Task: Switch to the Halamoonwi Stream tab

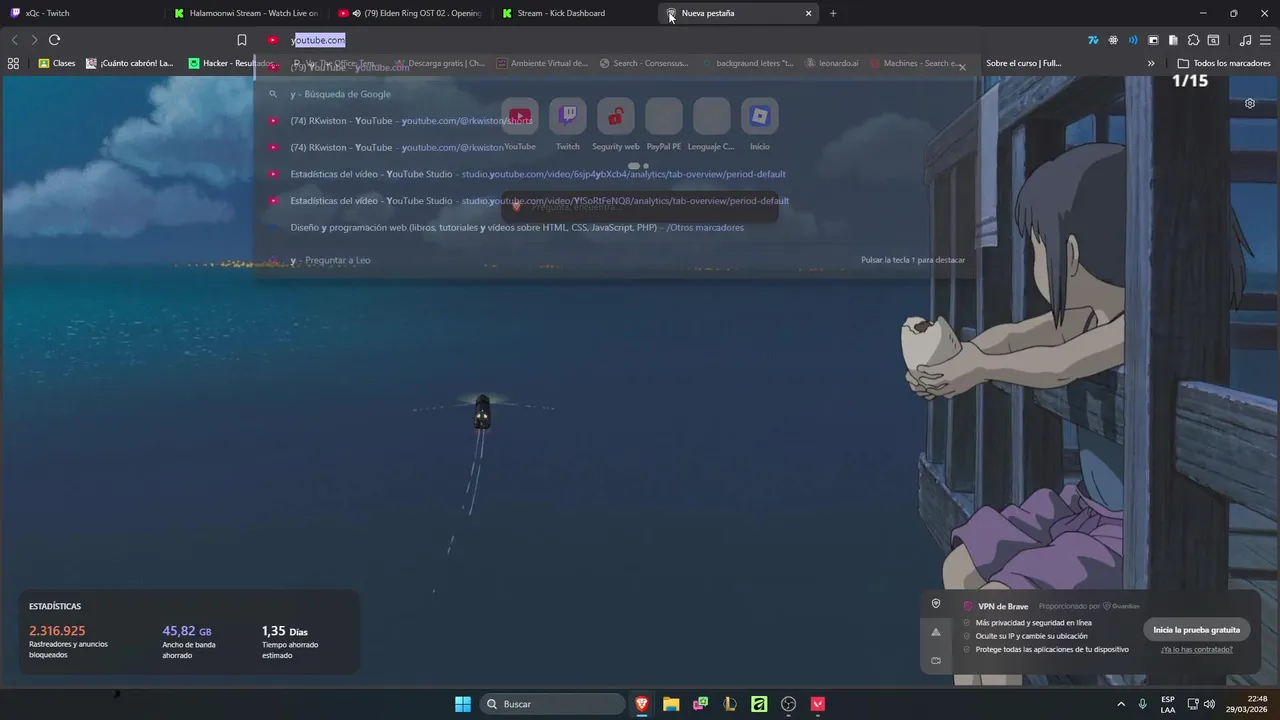Action: pos(245,13)
